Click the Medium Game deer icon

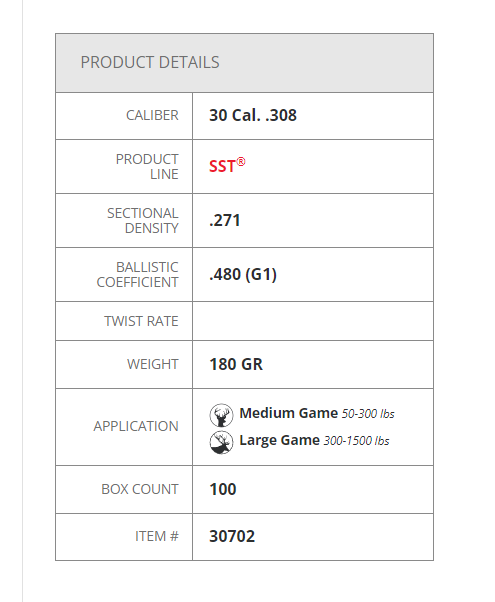(221, 415)
